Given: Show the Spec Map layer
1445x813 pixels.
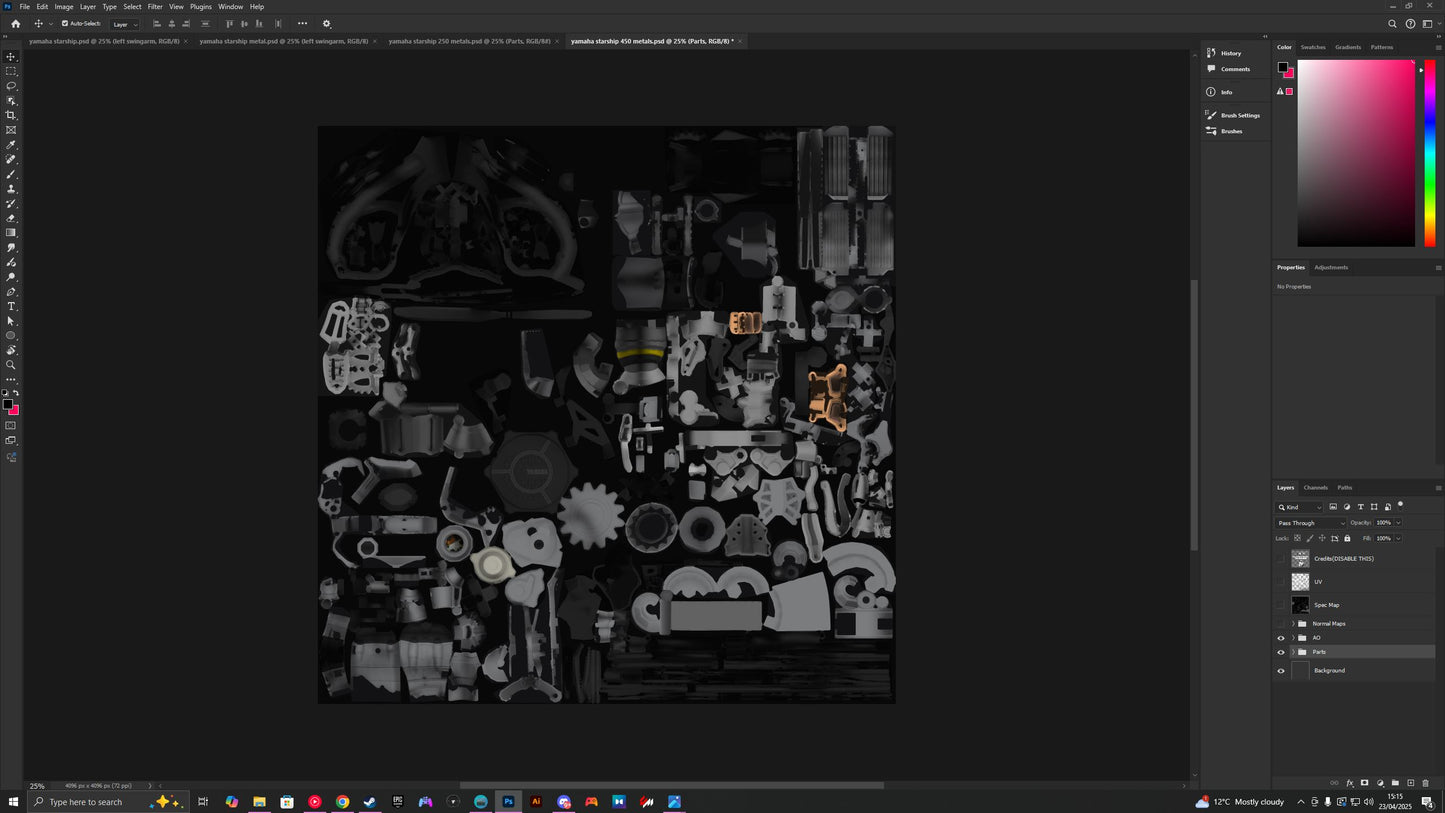Looking at the screenshot, I should [1281, 605].
